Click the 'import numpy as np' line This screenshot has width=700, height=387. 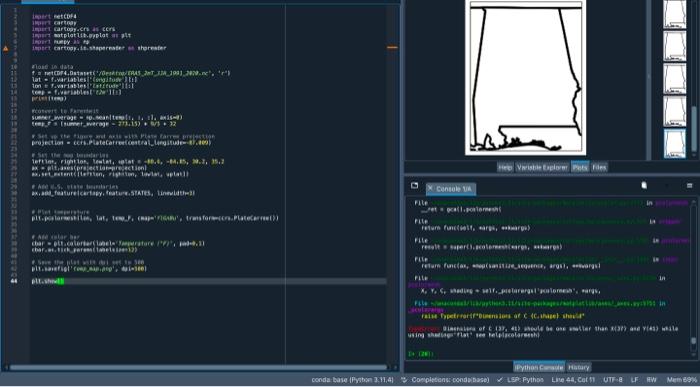60,42
